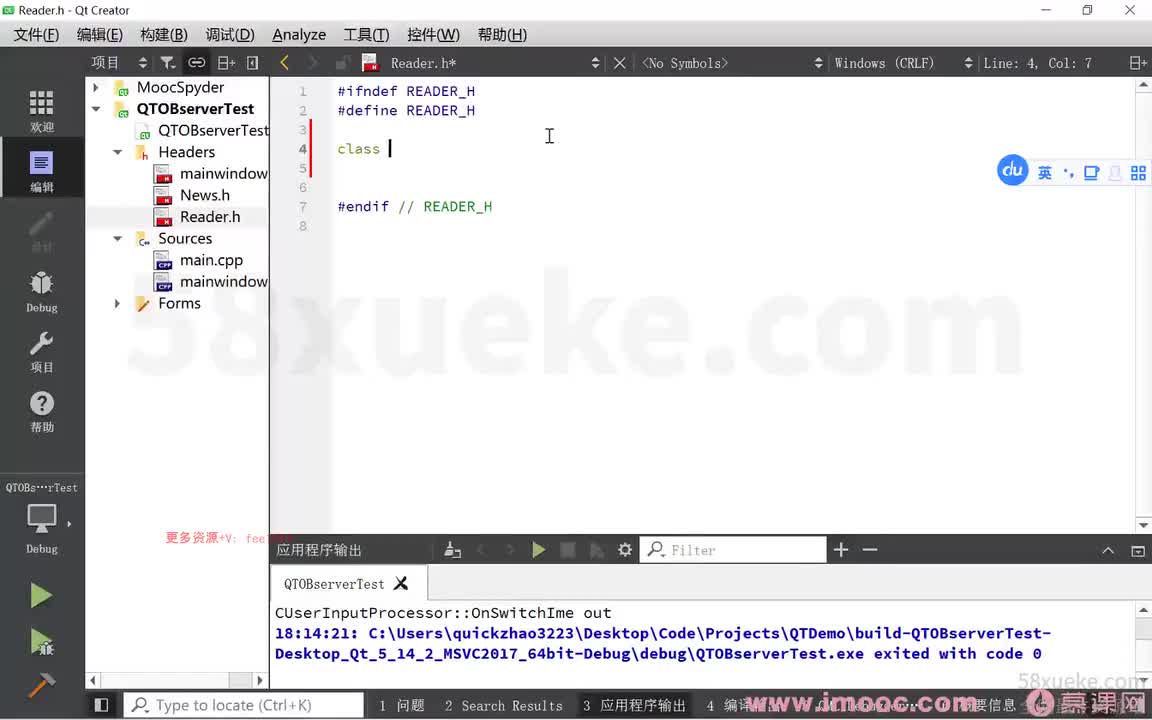Open the QTOBserverTest kit selector monitor

pyautogui.click(x=42, y=526)
